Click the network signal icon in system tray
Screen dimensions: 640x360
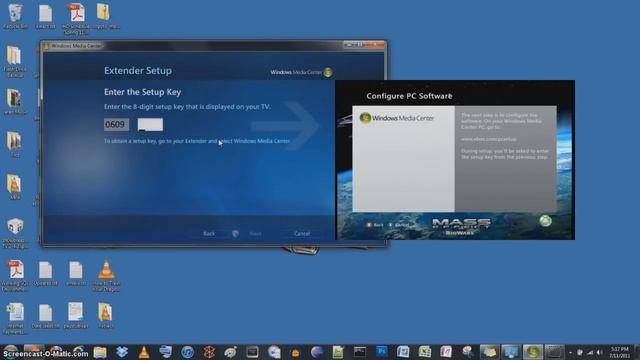point(590,352)
